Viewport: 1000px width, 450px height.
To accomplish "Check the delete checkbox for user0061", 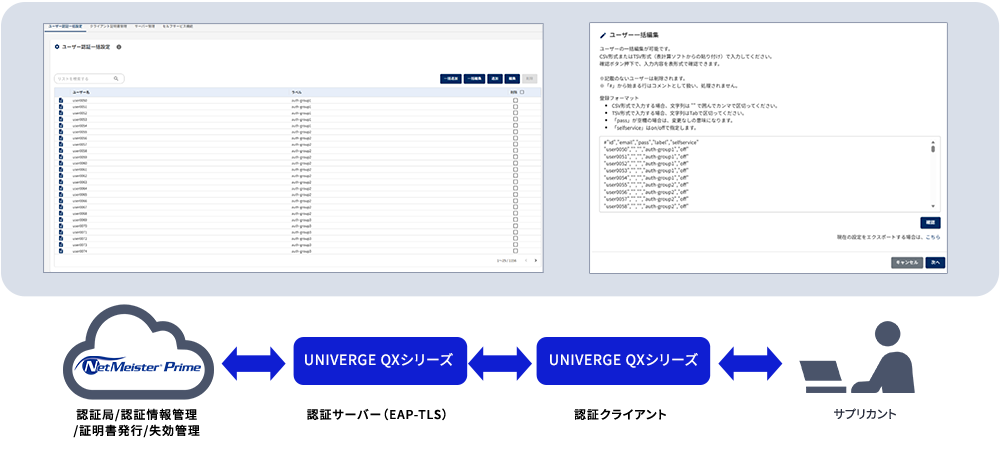I will 515,170.
